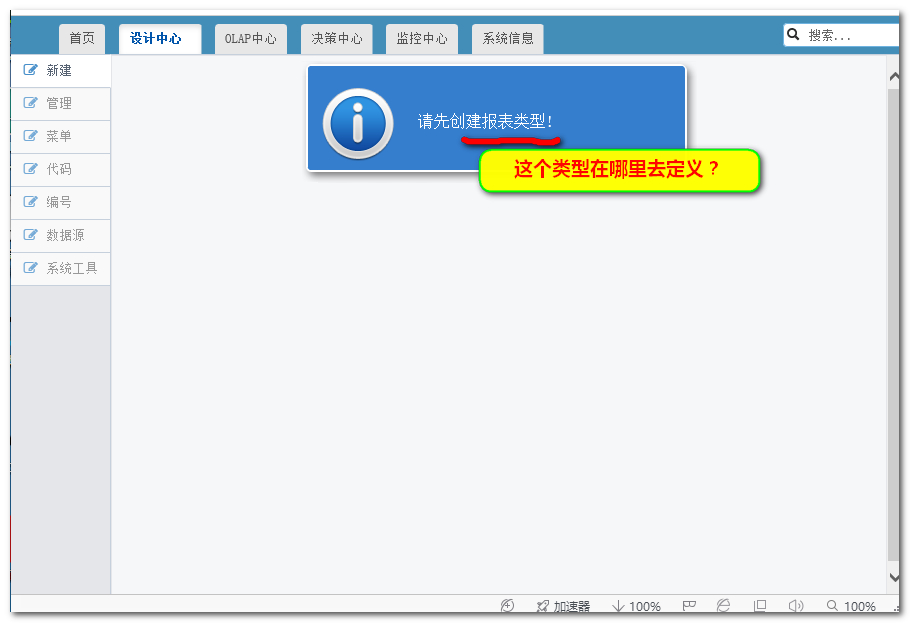Select the 监控中心 tab
The image size is (910, 623).
[x=422, y=38]
